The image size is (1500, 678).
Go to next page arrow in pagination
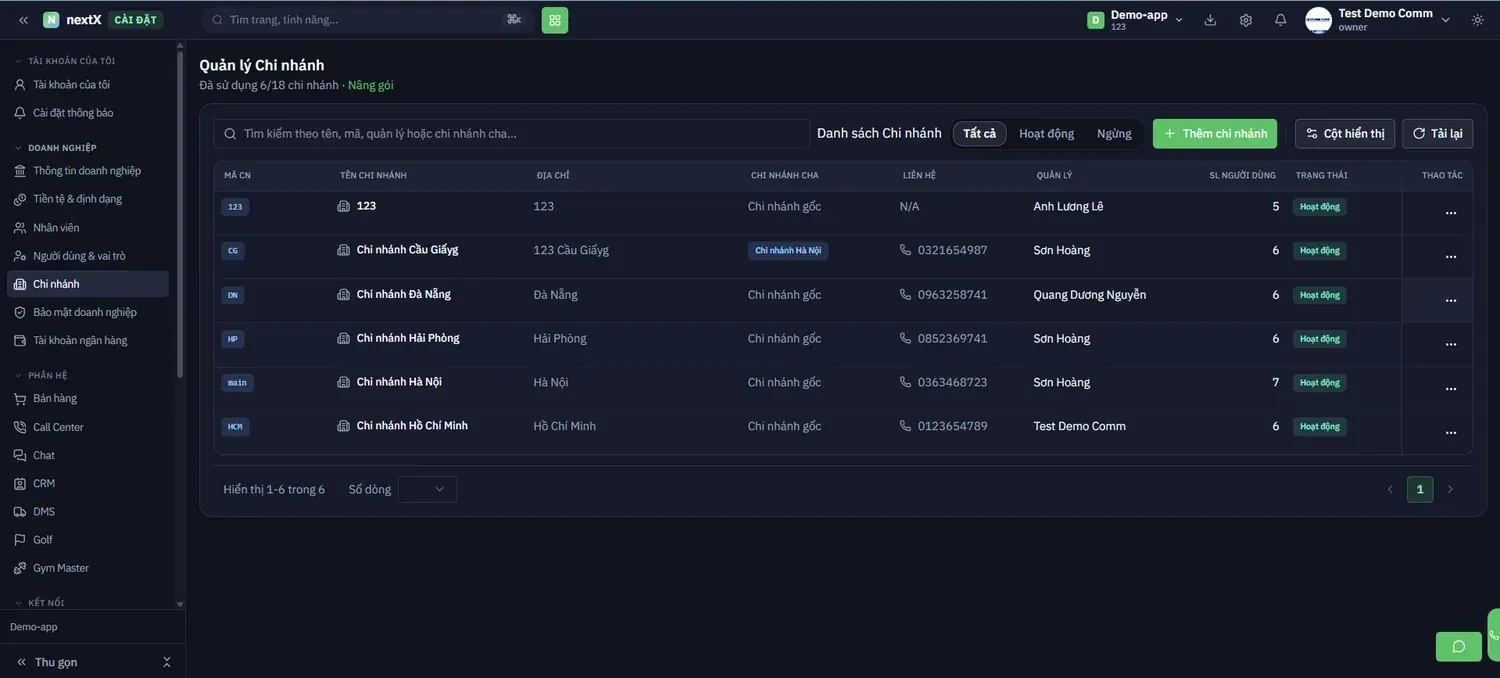(x=1450, y=489)
